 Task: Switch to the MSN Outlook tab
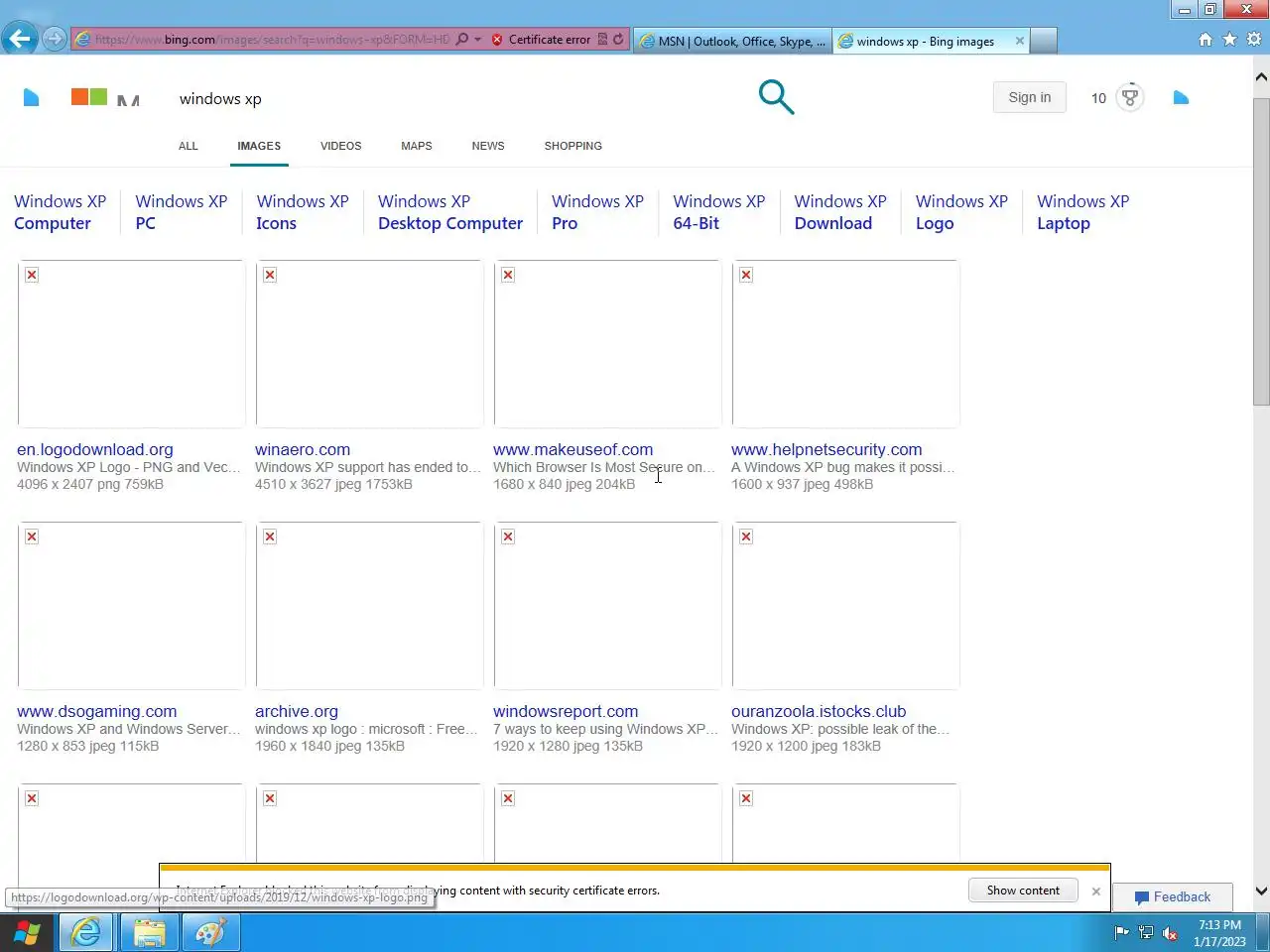[732, 41]
